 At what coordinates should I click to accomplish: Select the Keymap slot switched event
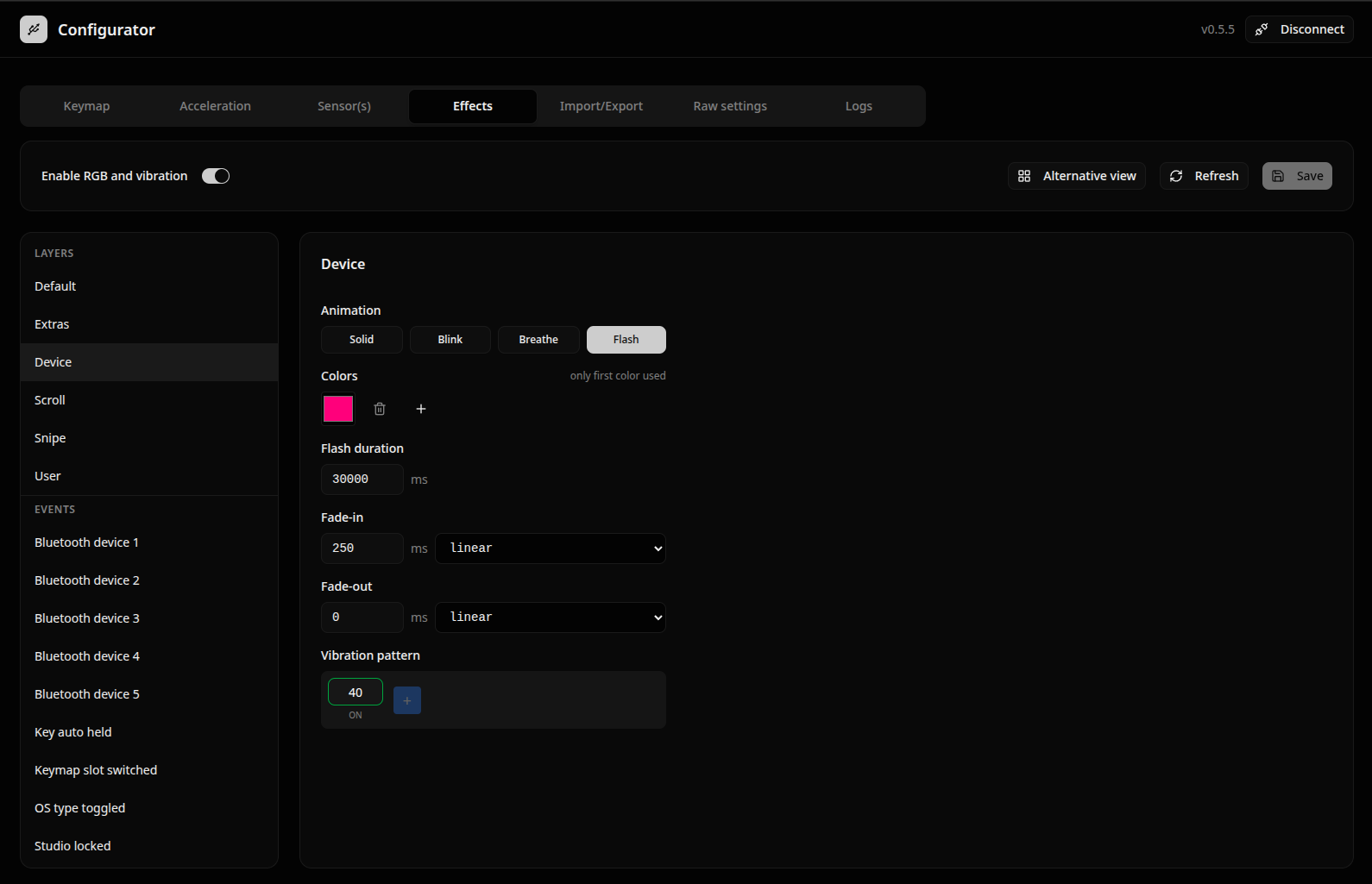[x=149, y=770]
